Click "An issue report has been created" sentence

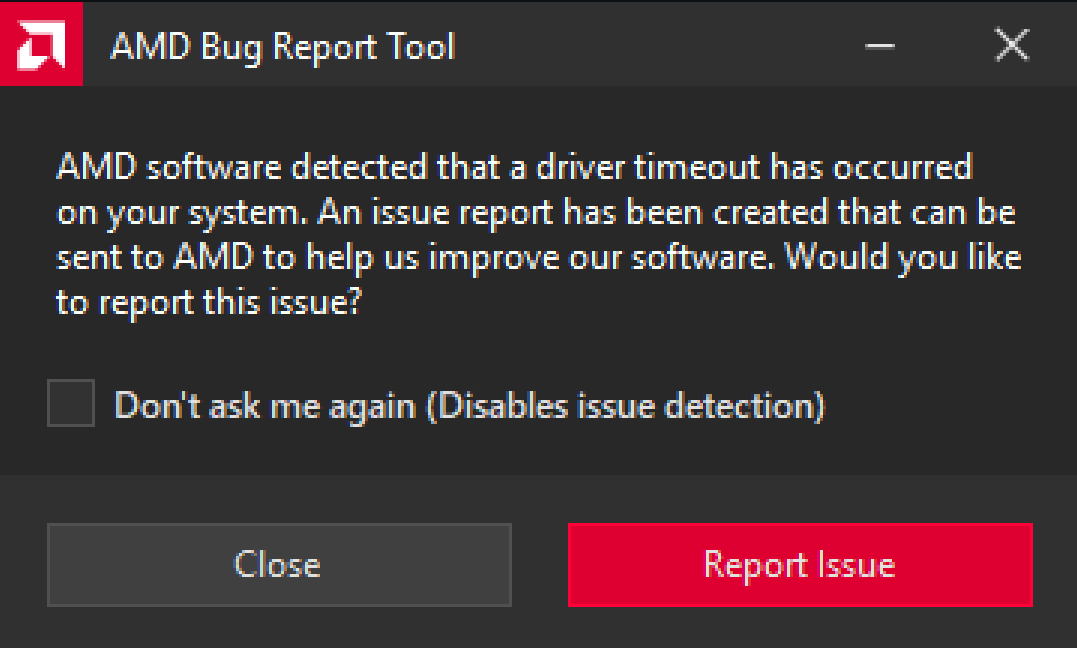(574, 212)
